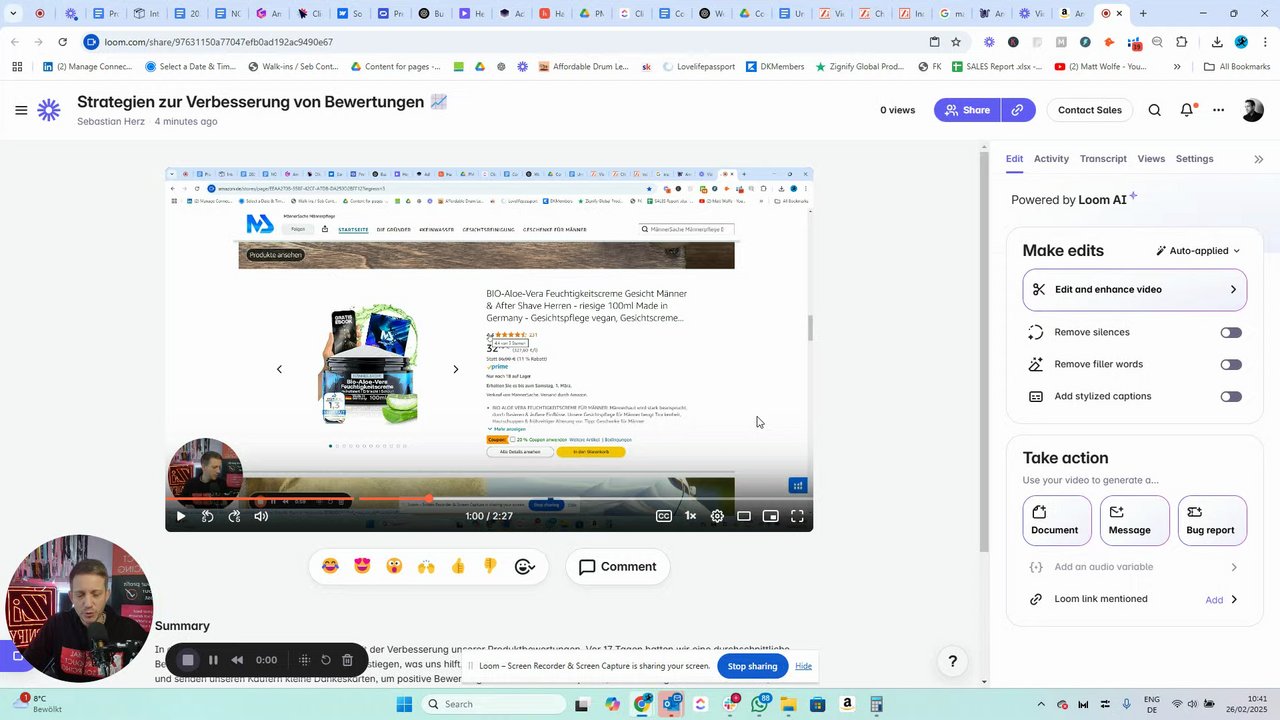Play the Loom video

(x=180, y=516)
